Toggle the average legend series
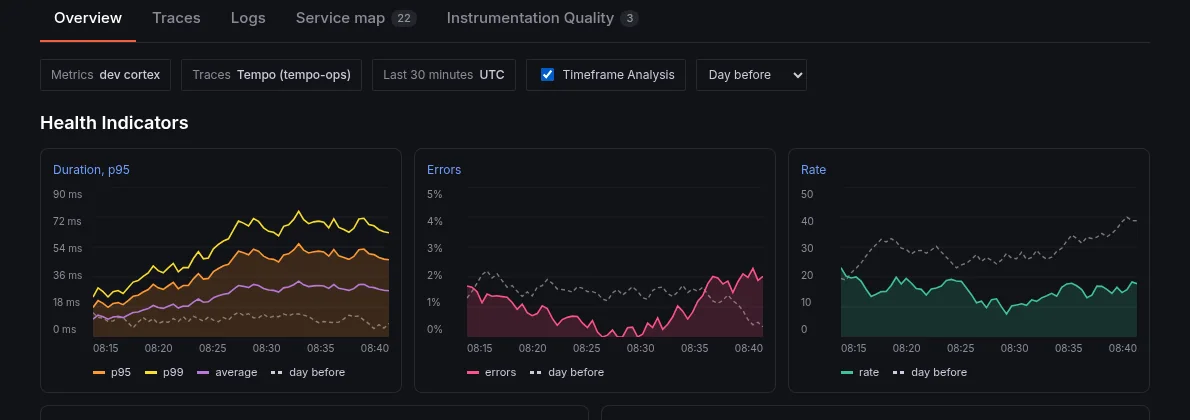Screen dimensions: 1190x420 click(x=227, y=372)
